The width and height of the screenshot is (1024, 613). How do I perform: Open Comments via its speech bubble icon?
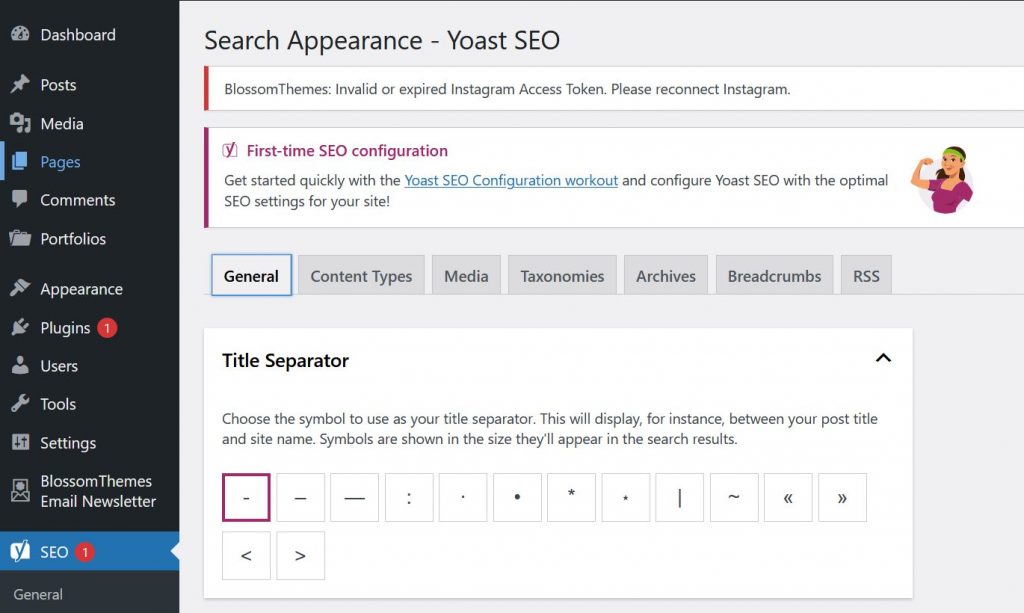(22, 200)
